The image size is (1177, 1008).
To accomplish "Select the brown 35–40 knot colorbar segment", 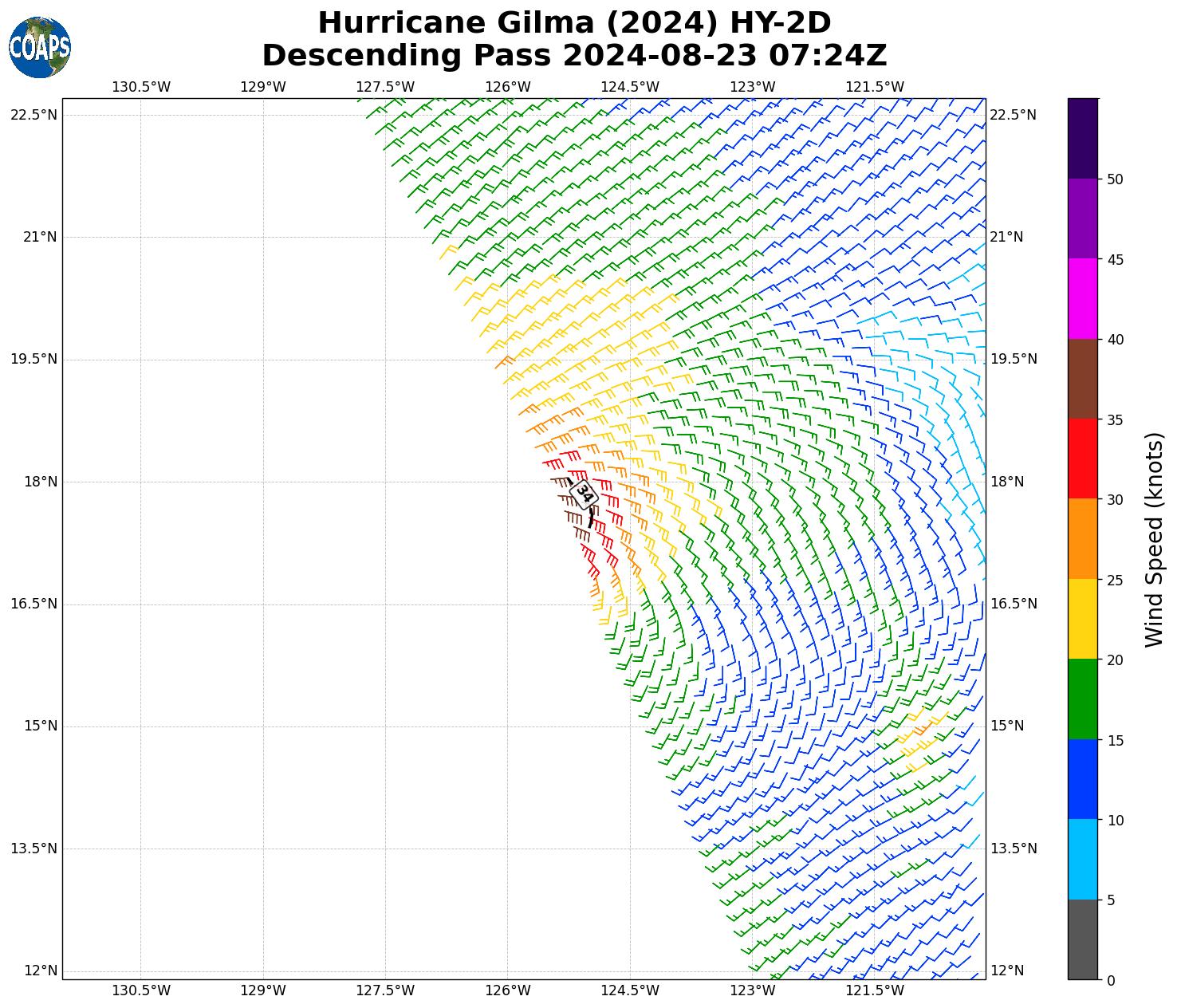I will pos(1082,379).
